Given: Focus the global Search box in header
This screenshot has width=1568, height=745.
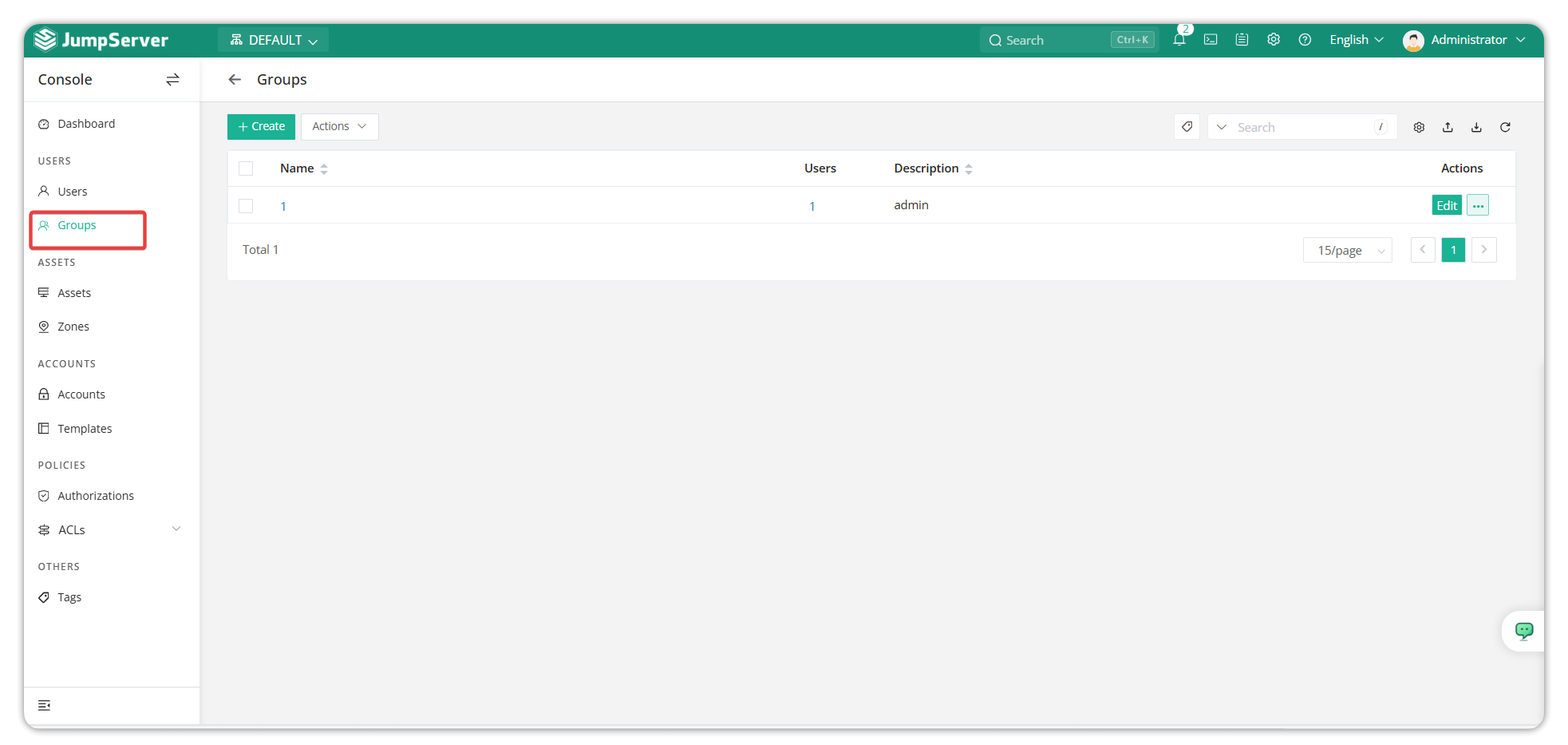Looking at the screenshot, I should (x=1068, y=40).
